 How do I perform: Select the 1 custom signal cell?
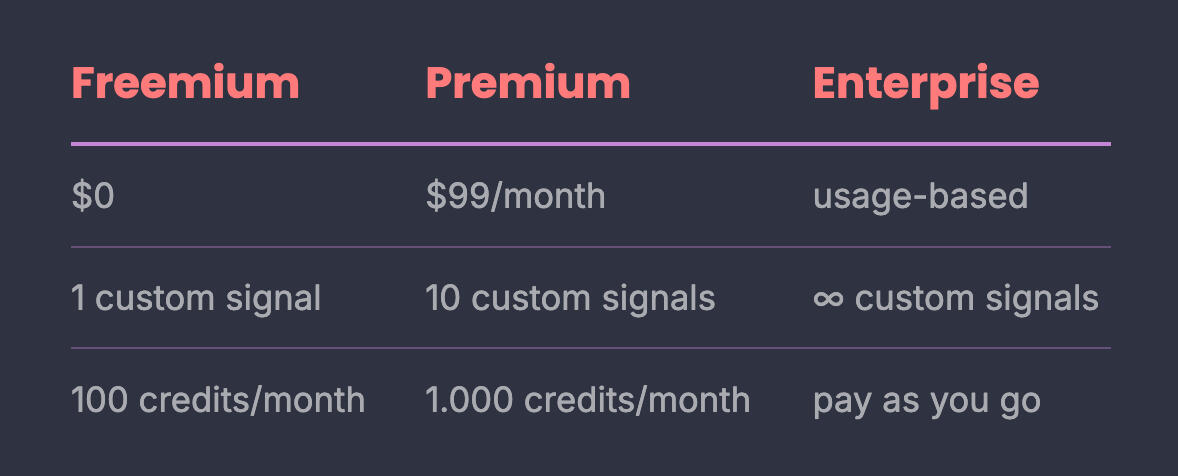pos(196,298)
